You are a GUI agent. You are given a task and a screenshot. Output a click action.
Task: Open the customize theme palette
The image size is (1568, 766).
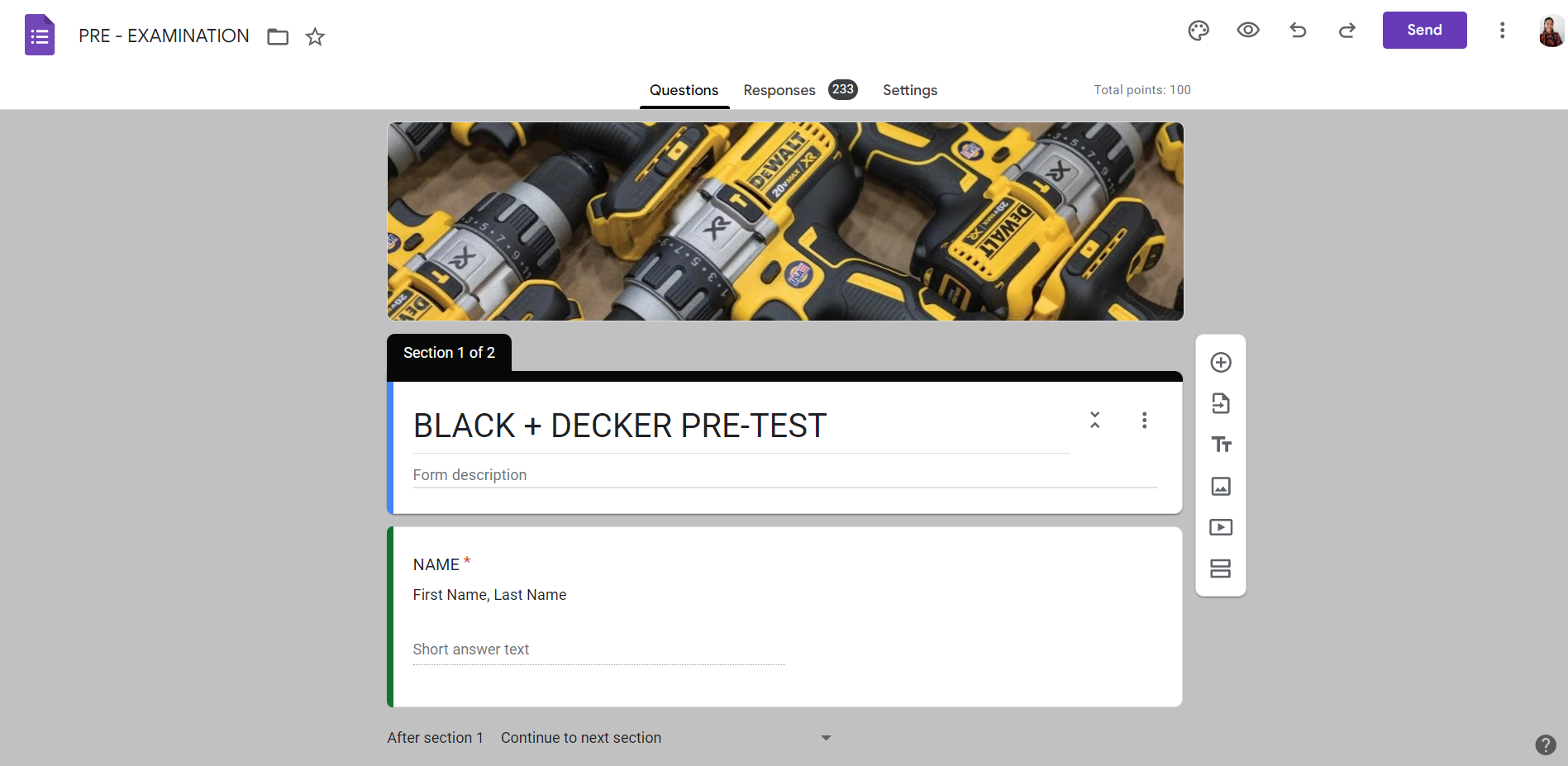[1199, 31]
